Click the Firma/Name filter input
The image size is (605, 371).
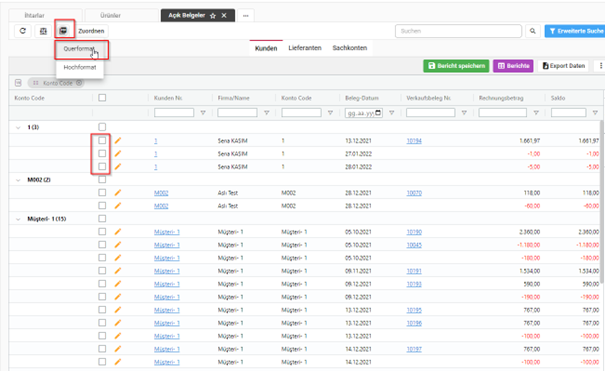pos(237,113)
